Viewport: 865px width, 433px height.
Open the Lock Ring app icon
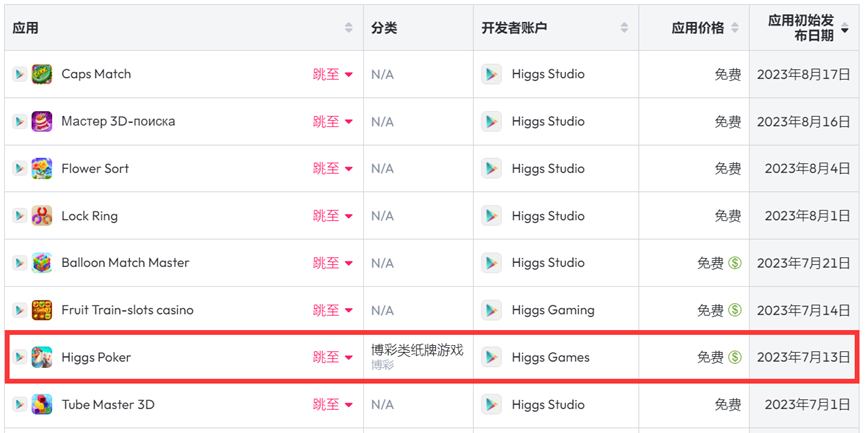42,216
